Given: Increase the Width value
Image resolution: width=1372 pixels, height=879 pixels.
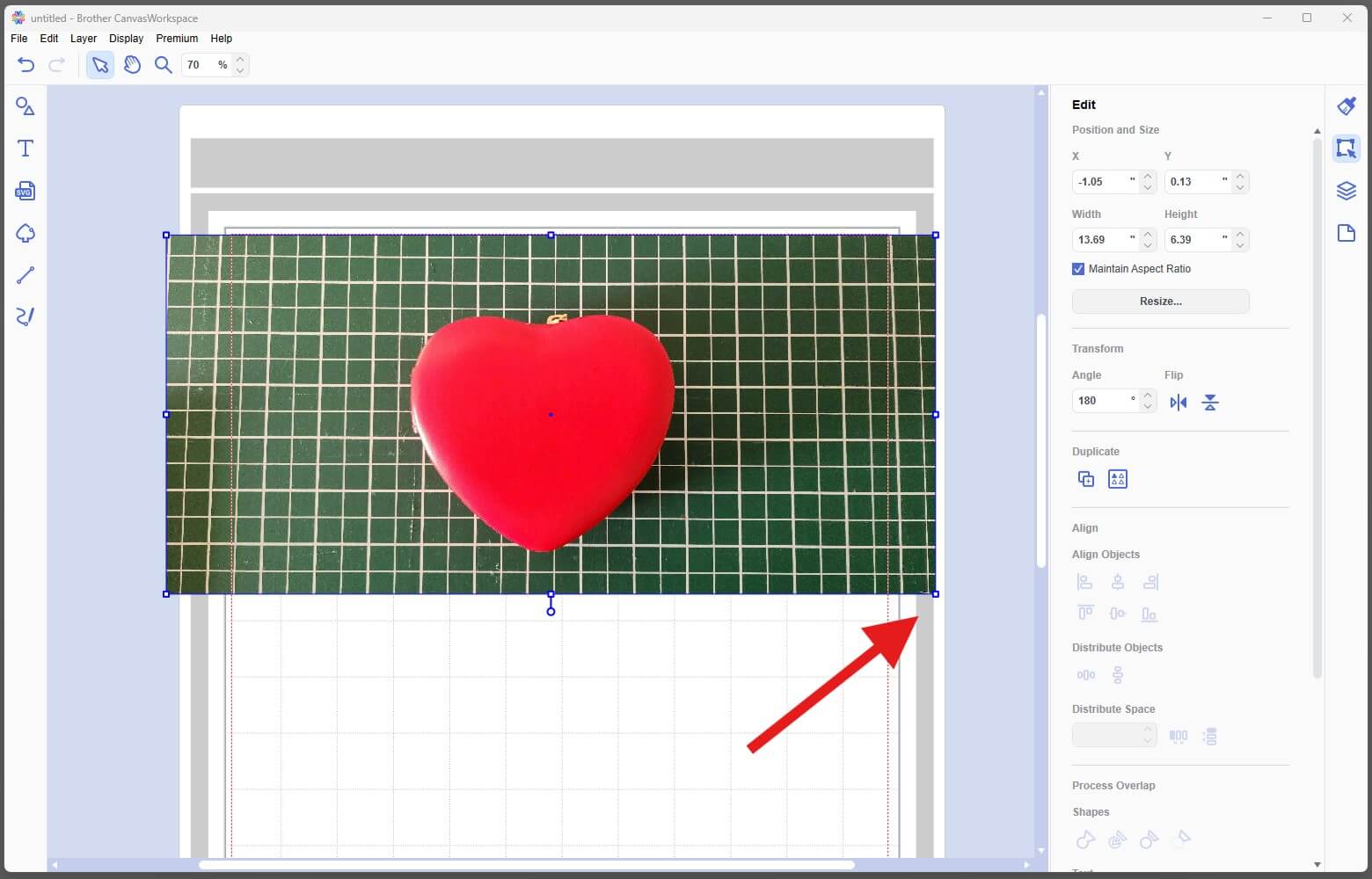Looking at the screenshot, I should [x=1148, y=234].
